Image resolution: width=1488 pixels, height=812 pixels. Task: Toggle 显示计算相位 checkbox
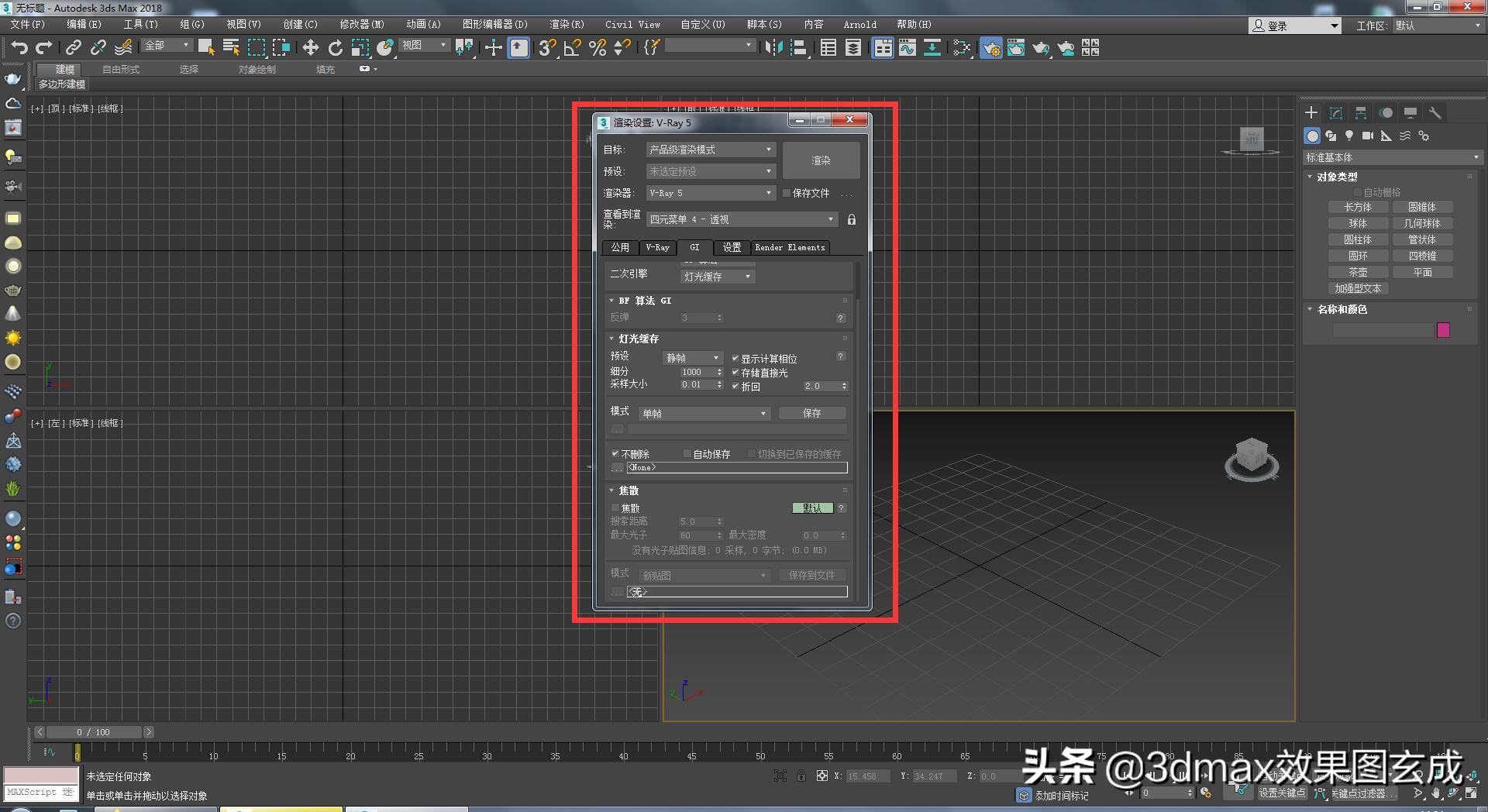click(x=735, y=359)
